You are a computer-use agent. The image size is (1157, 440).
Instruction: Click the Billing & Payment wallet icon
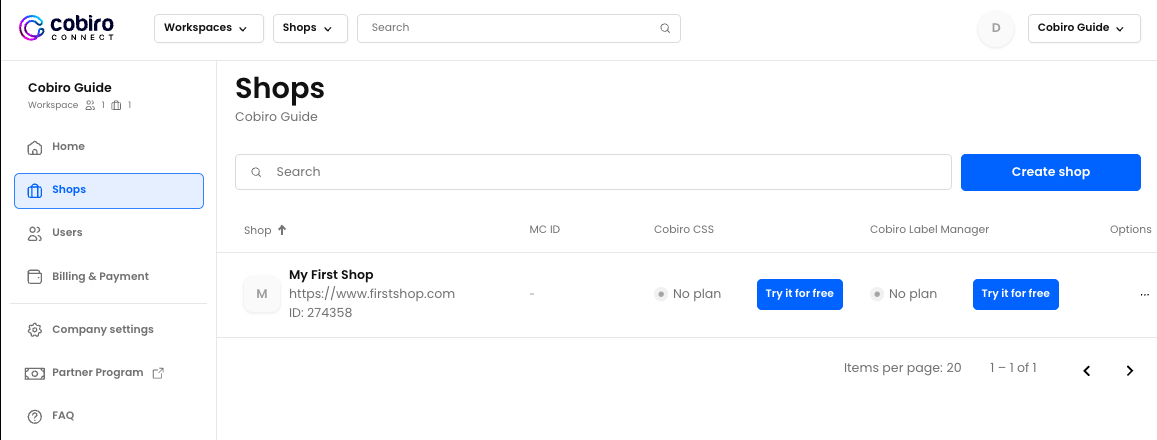coord(34,277)
